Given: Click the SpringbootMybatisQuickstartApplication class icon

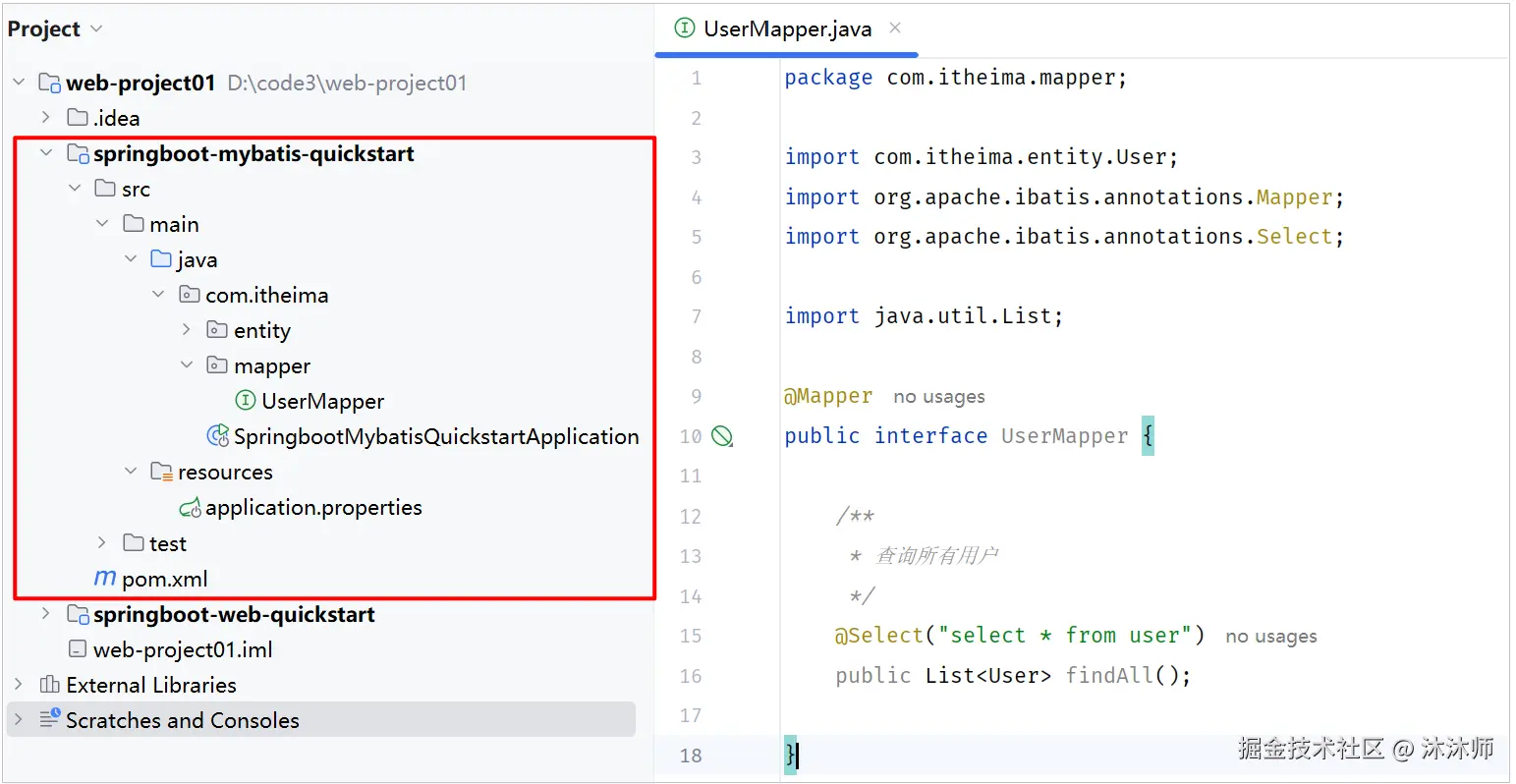Looking at the screenshot, I should (217, 436).
